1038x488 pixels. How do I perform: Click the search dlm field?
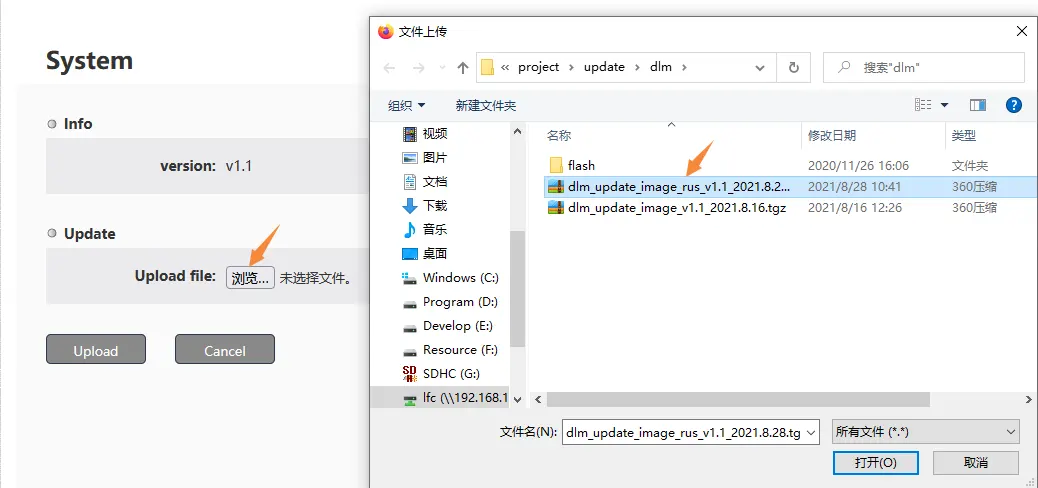(923, 68)
